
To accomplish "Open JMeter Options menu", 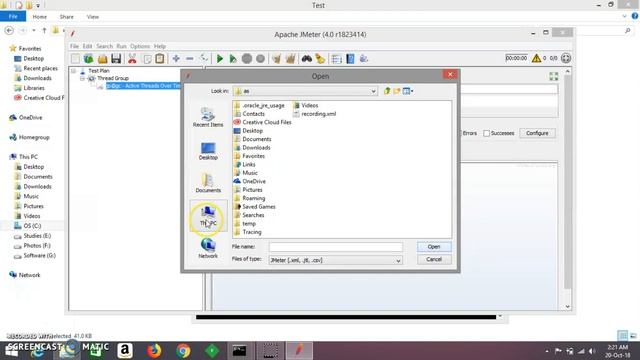I will (140, 46).
